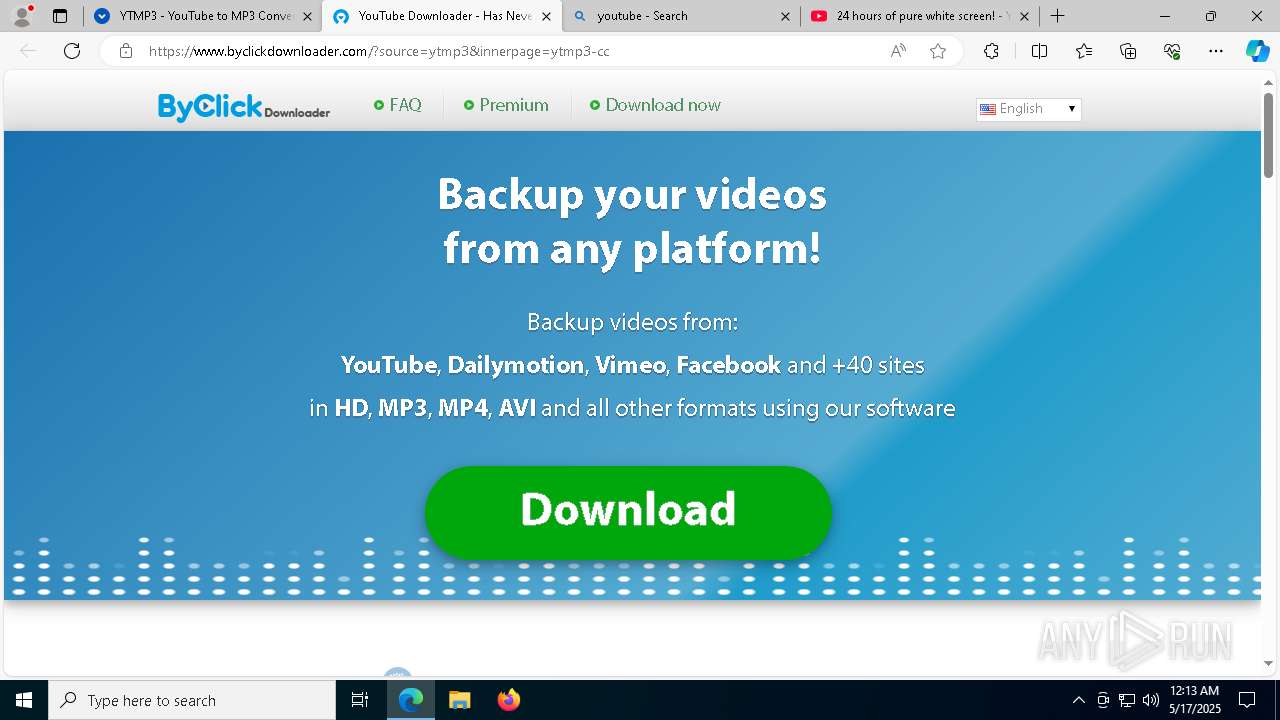Open the tab actions menu icon
This screenshot has width=1280, height=720.
click(x=60, y=16)
